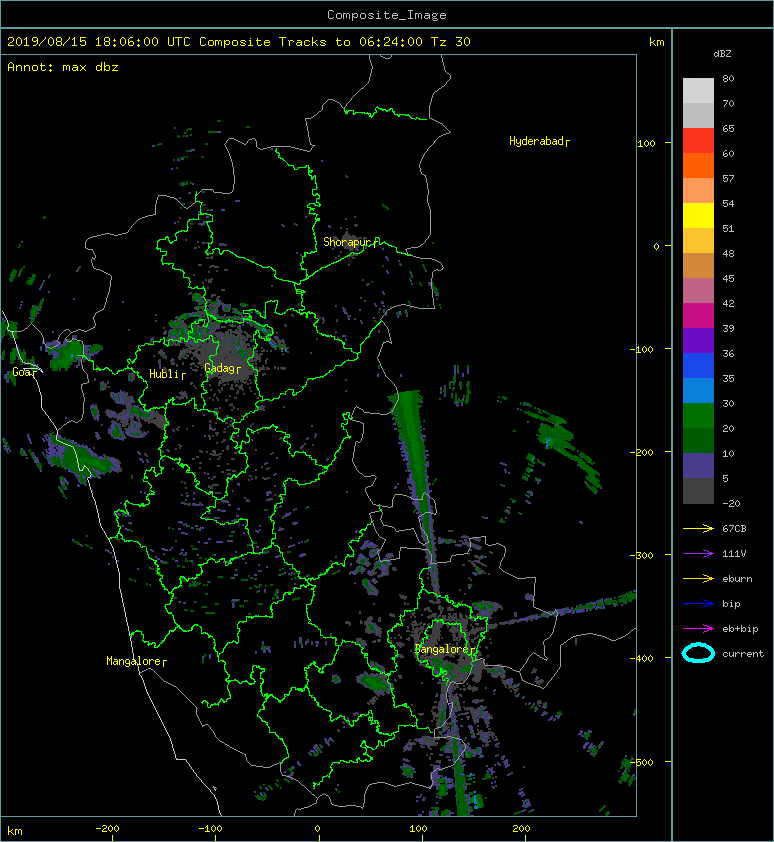Click the -100 tick on the horizontal axis
Viewport: 774px width, 842px height.
tap(210, 829)
